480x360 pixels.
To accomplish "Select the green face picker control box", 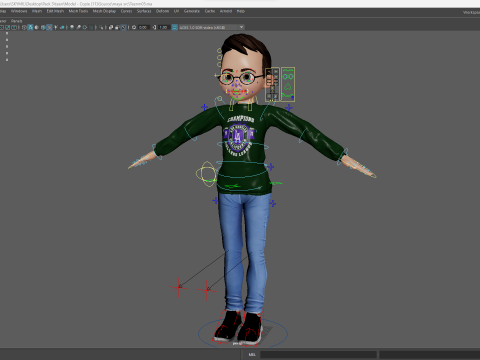I will click(288, 84).
